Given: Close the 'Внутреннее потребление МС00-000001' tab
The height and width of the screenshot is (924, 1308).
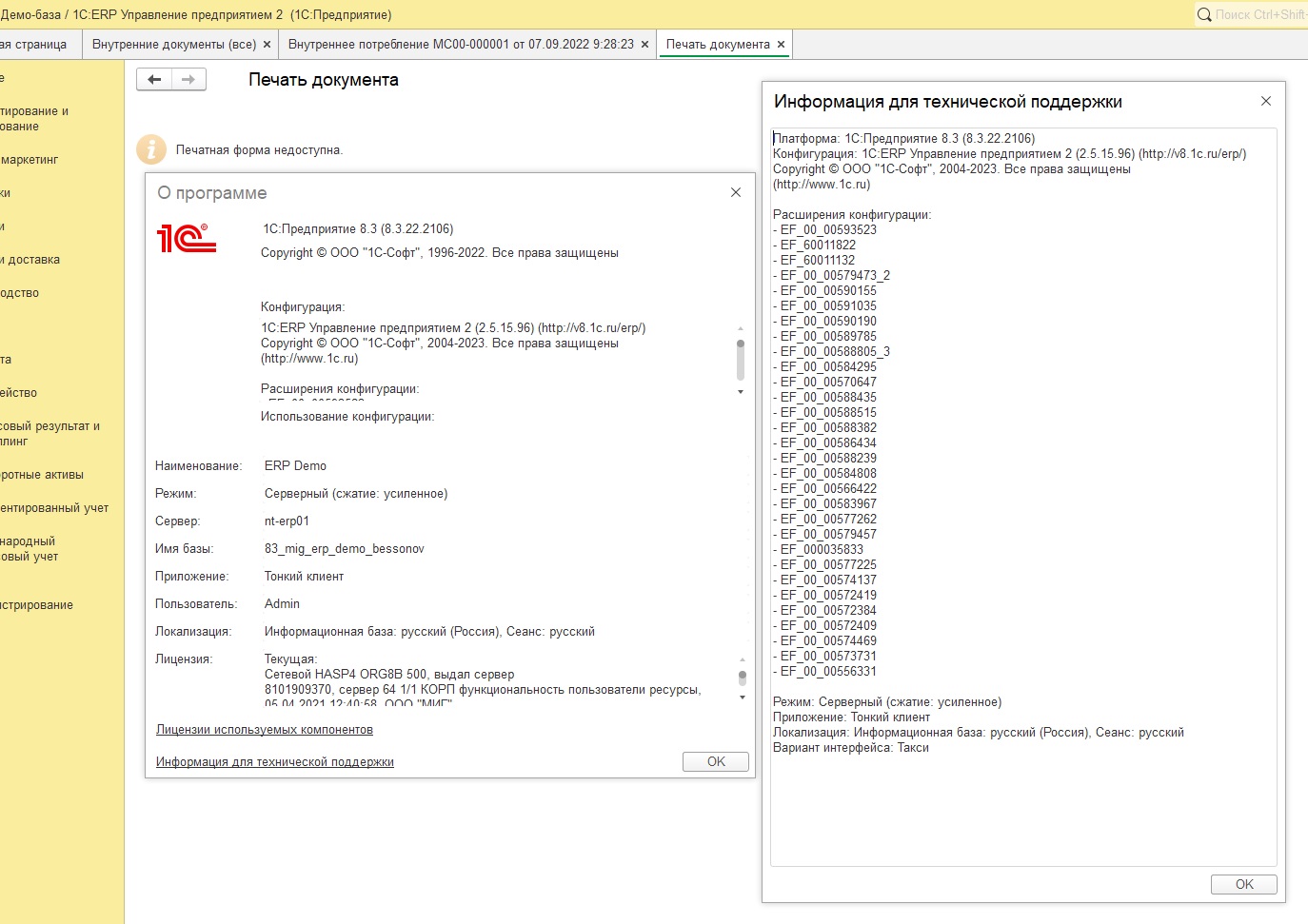Looking at the screenshot, I should click(644, 45).
